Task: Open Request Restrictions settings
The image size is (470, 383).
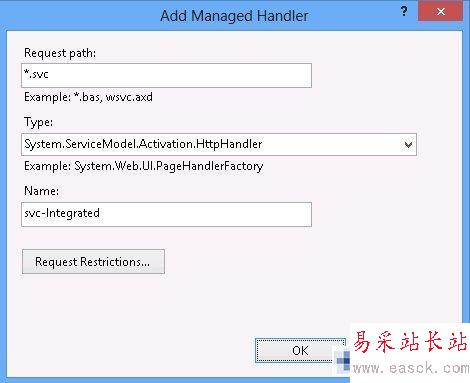Action: tap(93, 262)
